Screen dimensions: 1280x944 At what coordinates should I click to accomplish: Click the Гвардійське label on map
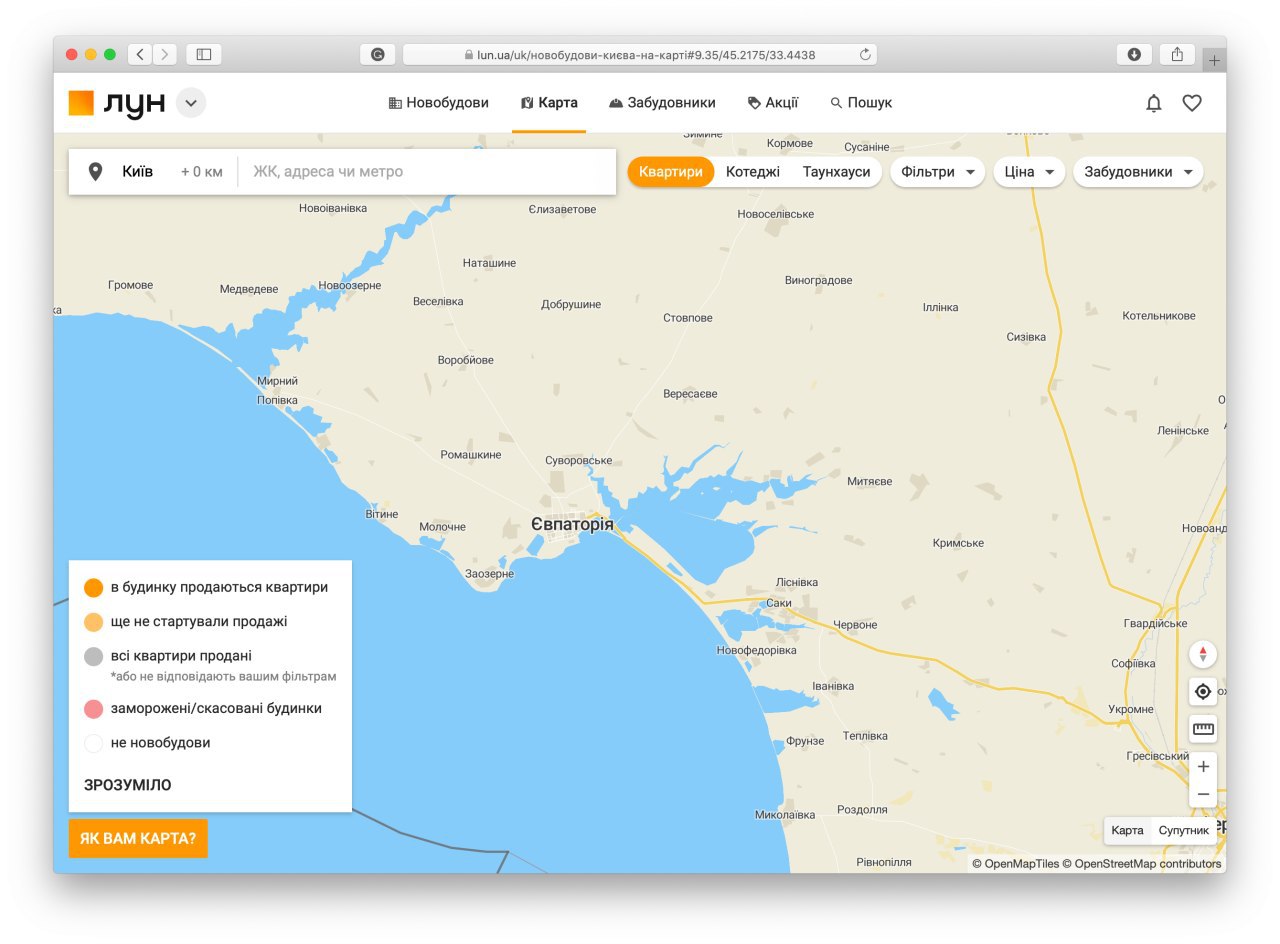[x=1155, y=624]
